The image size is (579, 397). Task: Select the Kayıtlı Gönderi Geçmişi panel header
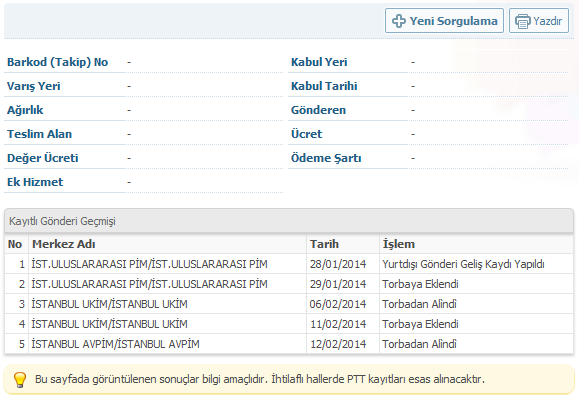click(x=289, y=221)
